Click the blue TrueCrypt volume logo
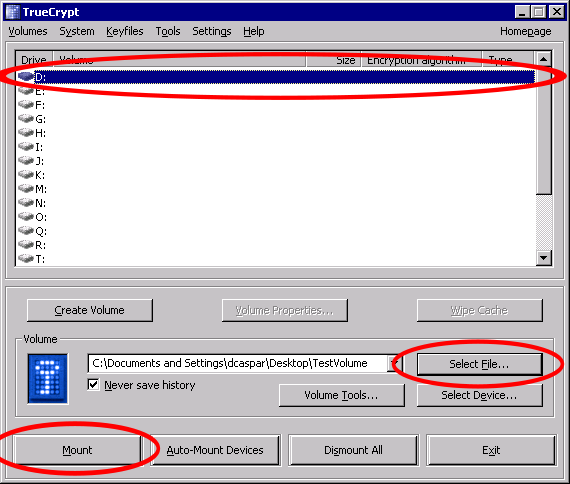Screen dimensions: 570x484 click(48, 379)
